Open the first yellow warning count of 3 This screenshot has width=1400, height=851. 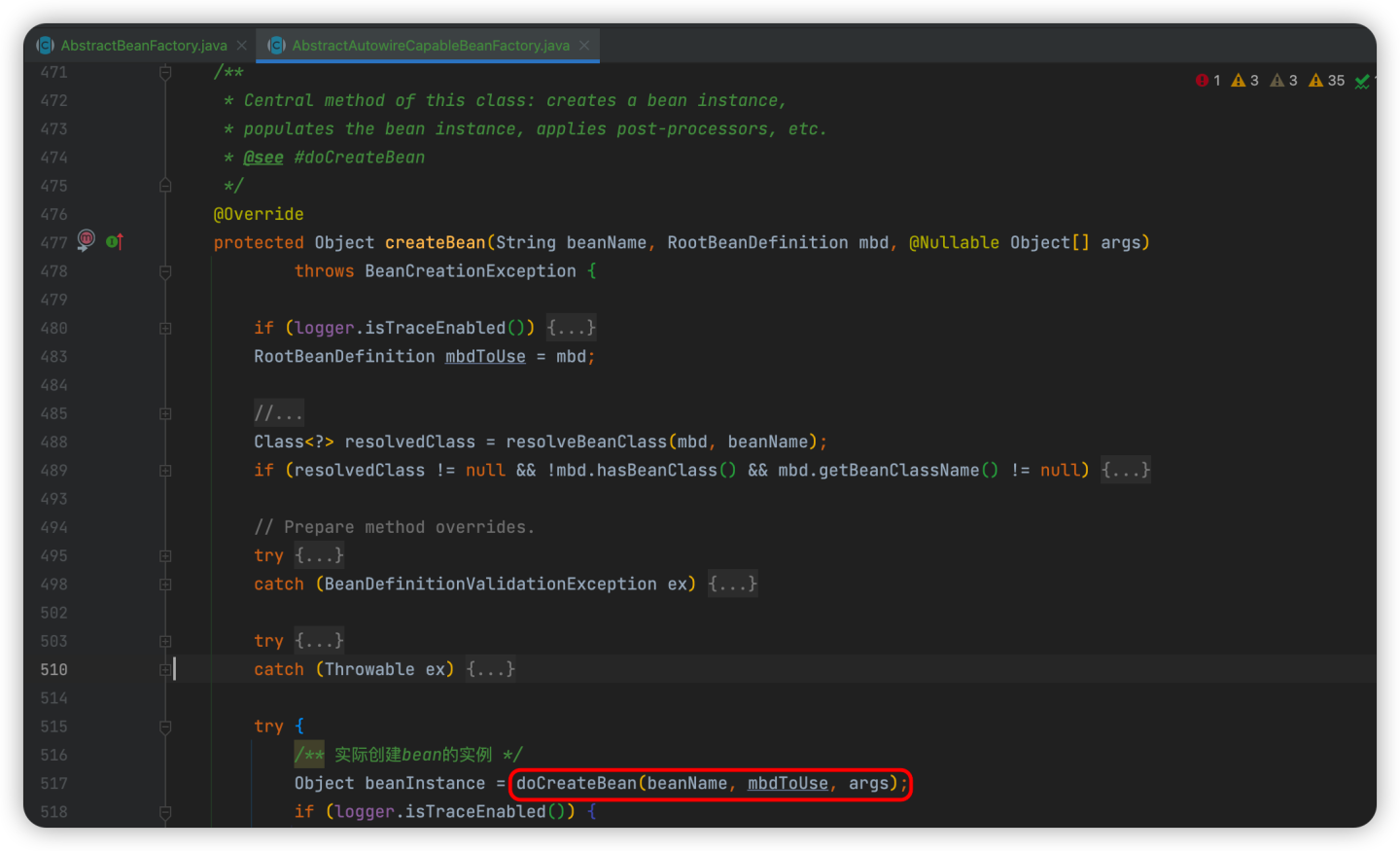(1245, 81)
